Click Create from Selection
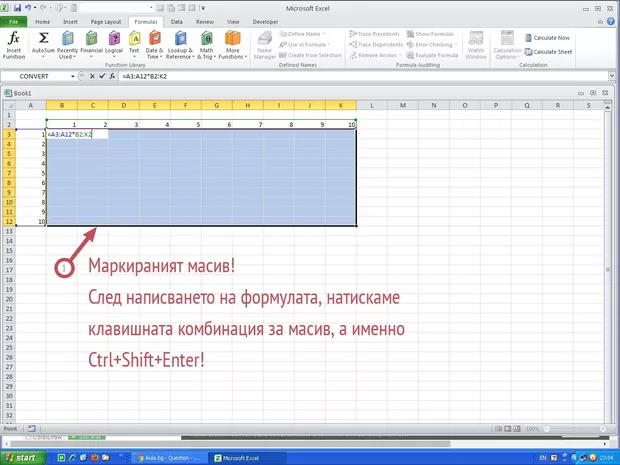The width and height of the screenshot is (620, 465). [x=310, y=55]
